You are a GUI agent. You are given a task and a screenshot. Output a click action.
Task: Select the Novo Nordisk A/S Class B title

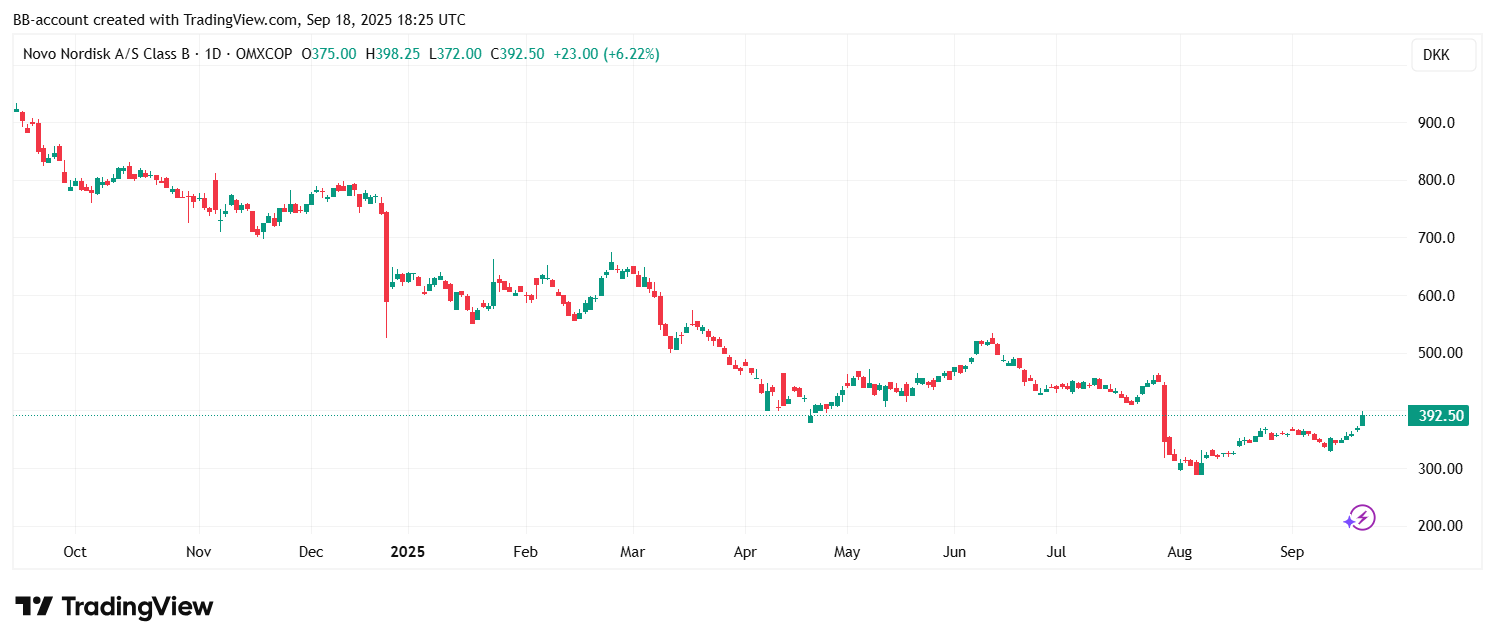coord(107,54)
